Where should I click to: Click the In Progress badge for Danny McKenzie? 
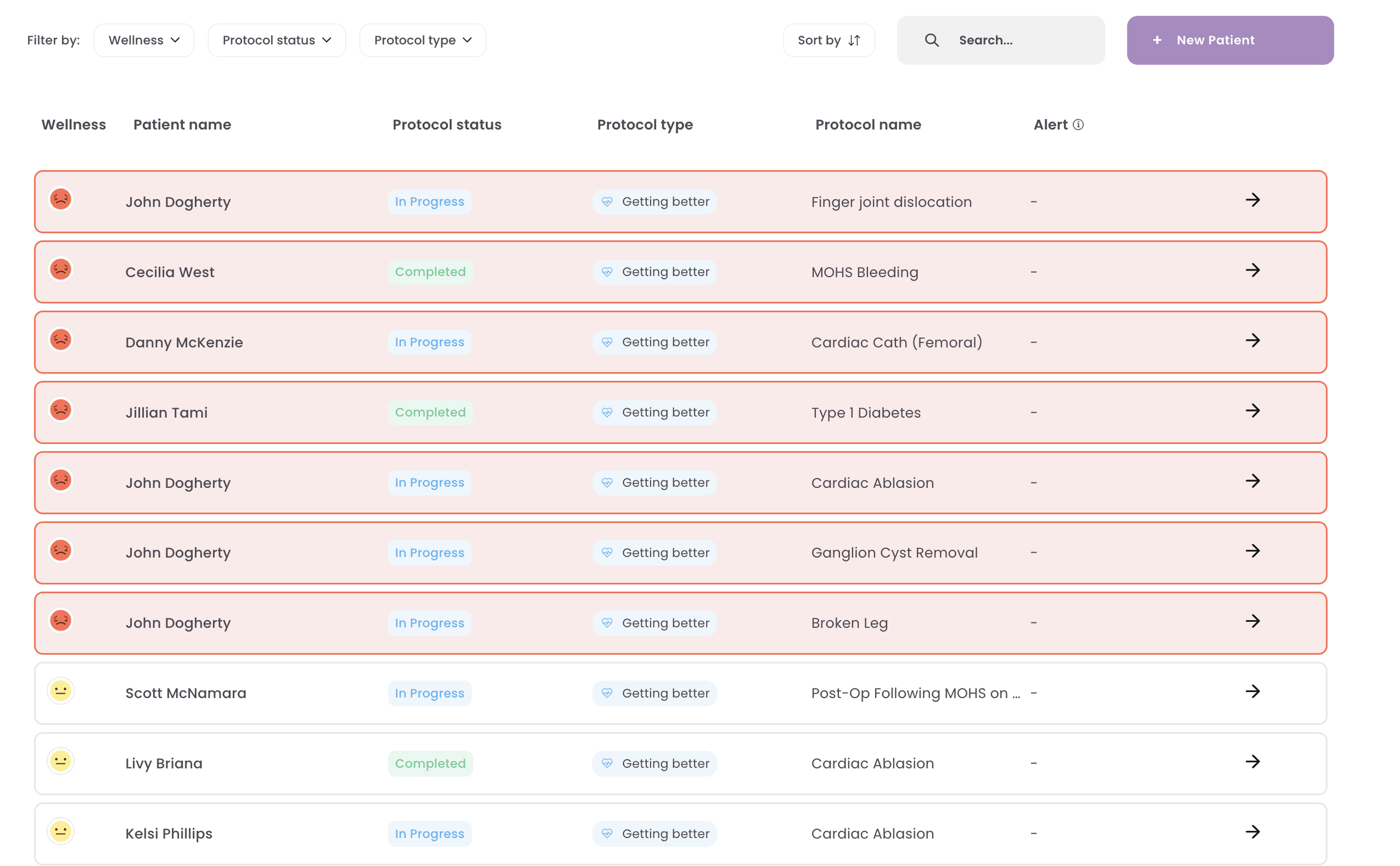click(x=429, y=343)
